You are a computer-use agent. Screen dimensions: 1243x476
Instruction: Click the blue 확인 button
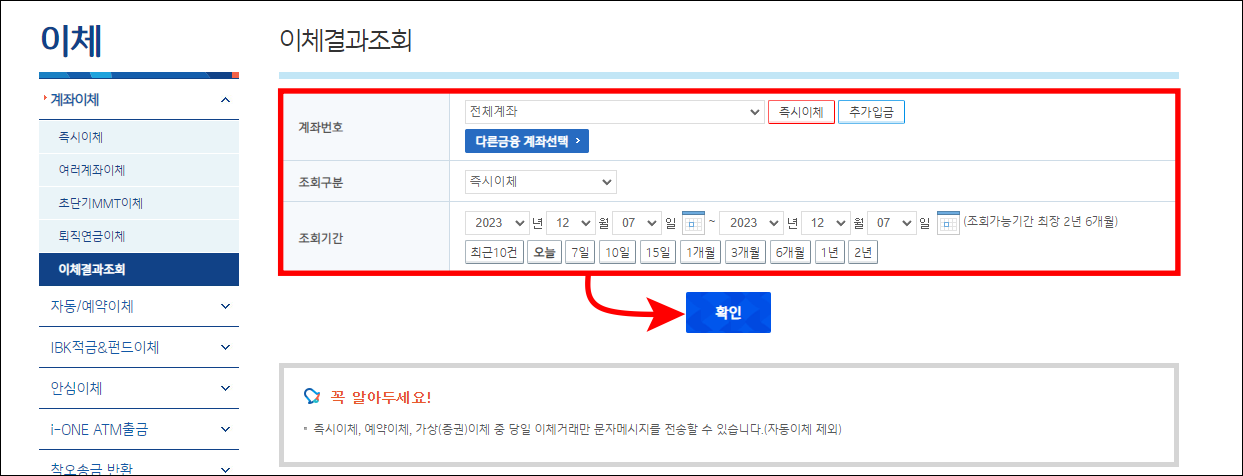pyautogui.click(x=728, y=312)
